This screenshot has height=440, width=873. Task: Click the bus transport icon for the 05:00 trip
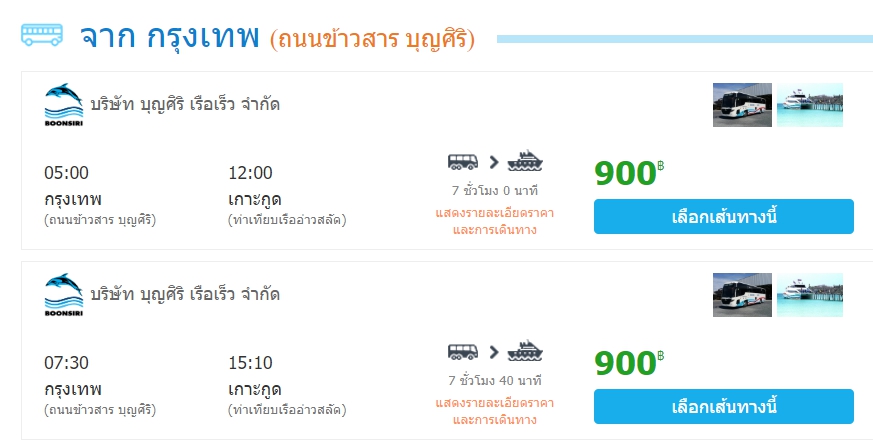(463, 161)
